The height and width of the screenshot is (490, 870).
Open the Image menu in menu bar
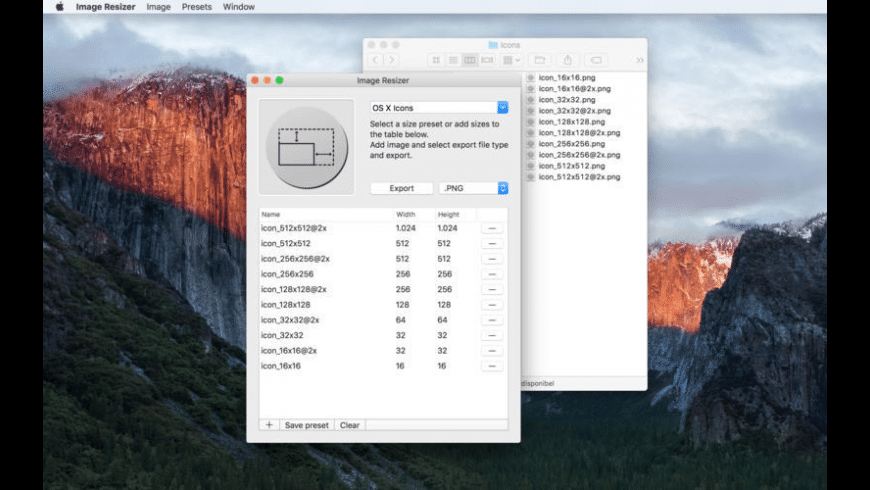point(158,6)
